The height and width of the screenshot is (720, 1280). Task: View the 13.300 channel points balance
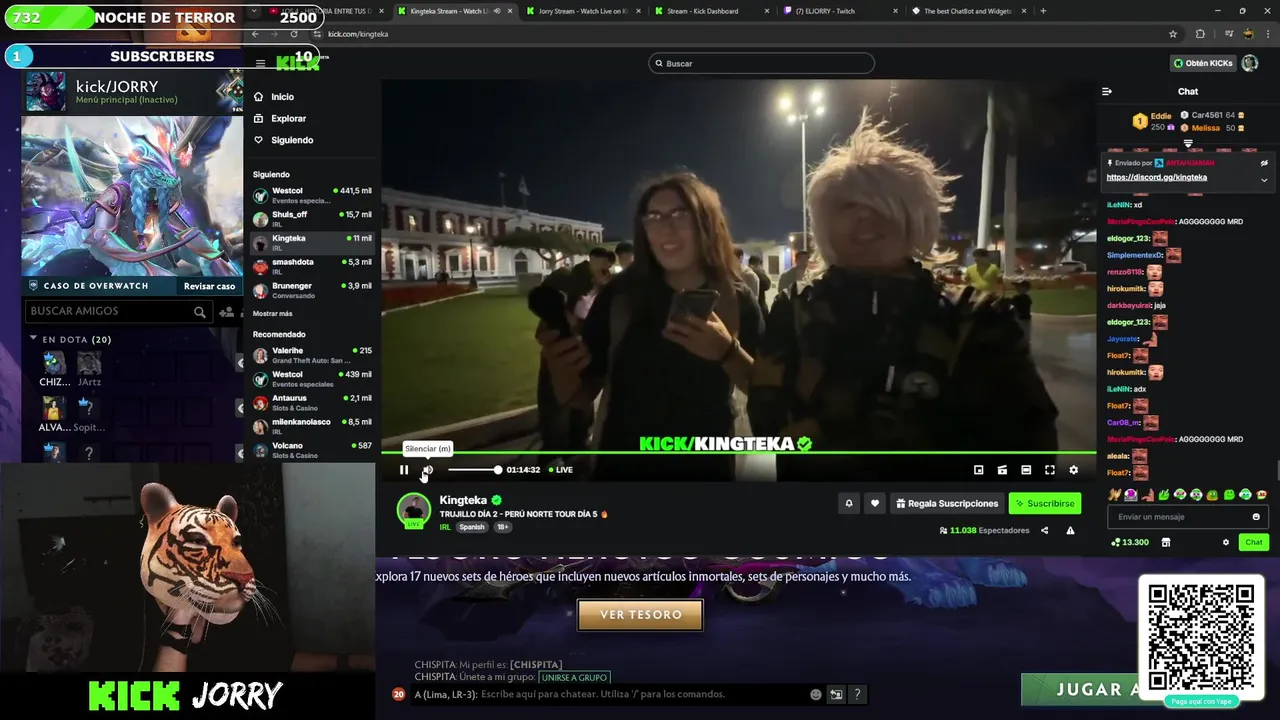(x=1130, y=542)
